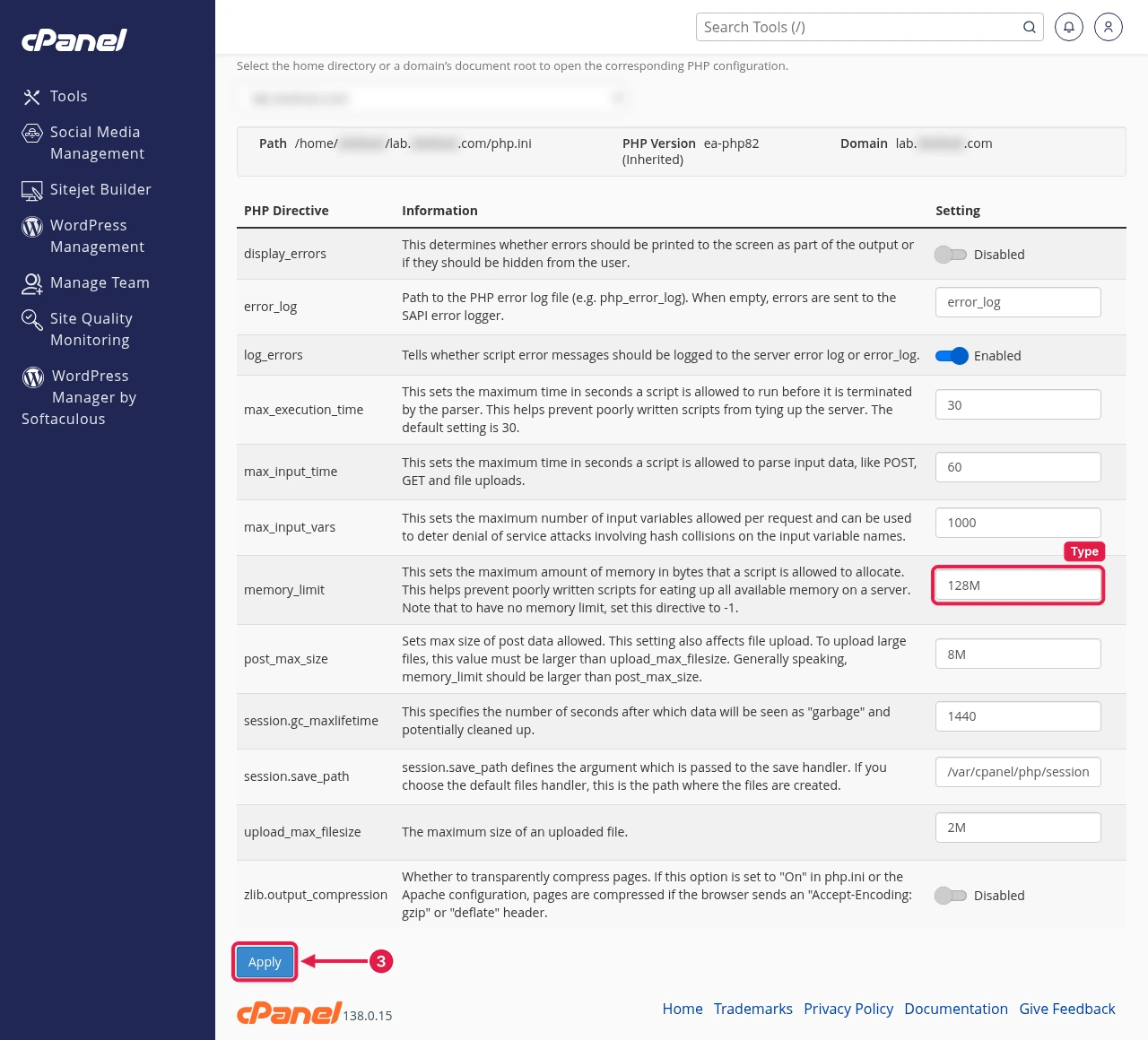Click the error_log setting field
The height and width of the screenshot is (1040, 1148).
coord(1018,302)
